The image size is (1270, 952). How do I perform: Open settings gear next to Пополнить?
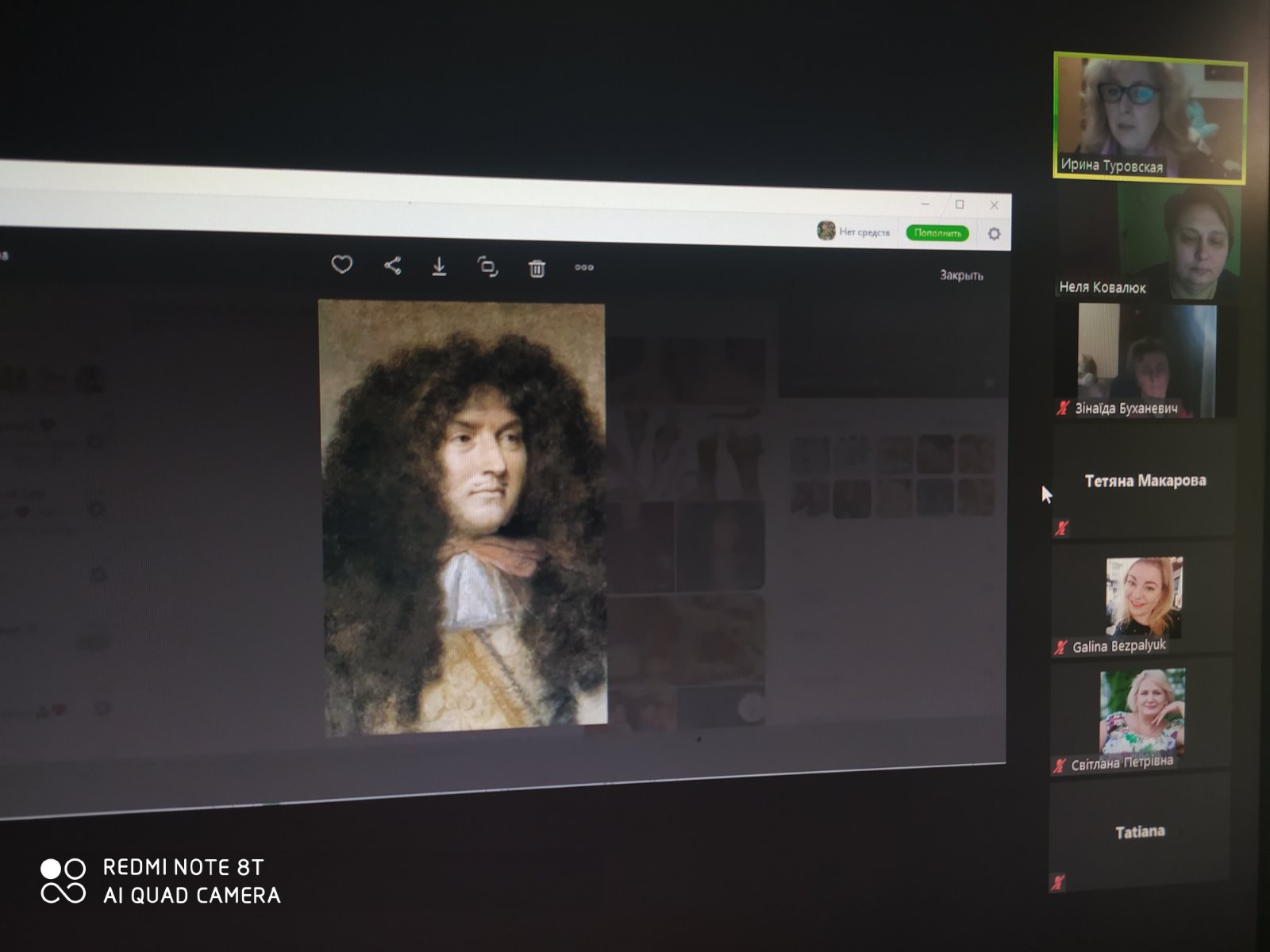click(x=994, y=234)
